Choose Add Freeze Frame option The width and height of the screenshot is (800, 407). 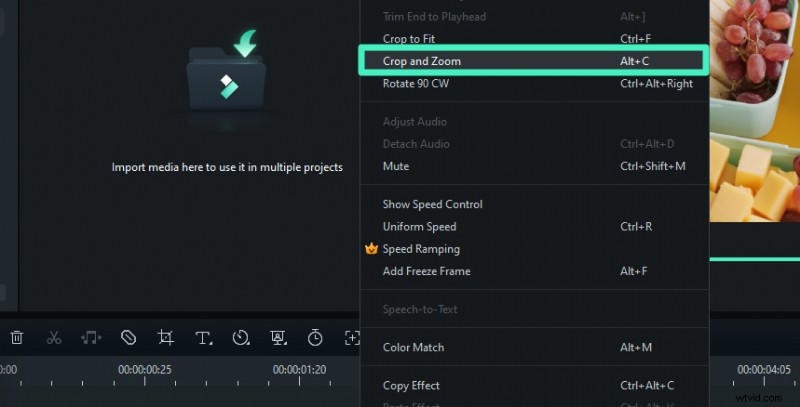[426, 271]
